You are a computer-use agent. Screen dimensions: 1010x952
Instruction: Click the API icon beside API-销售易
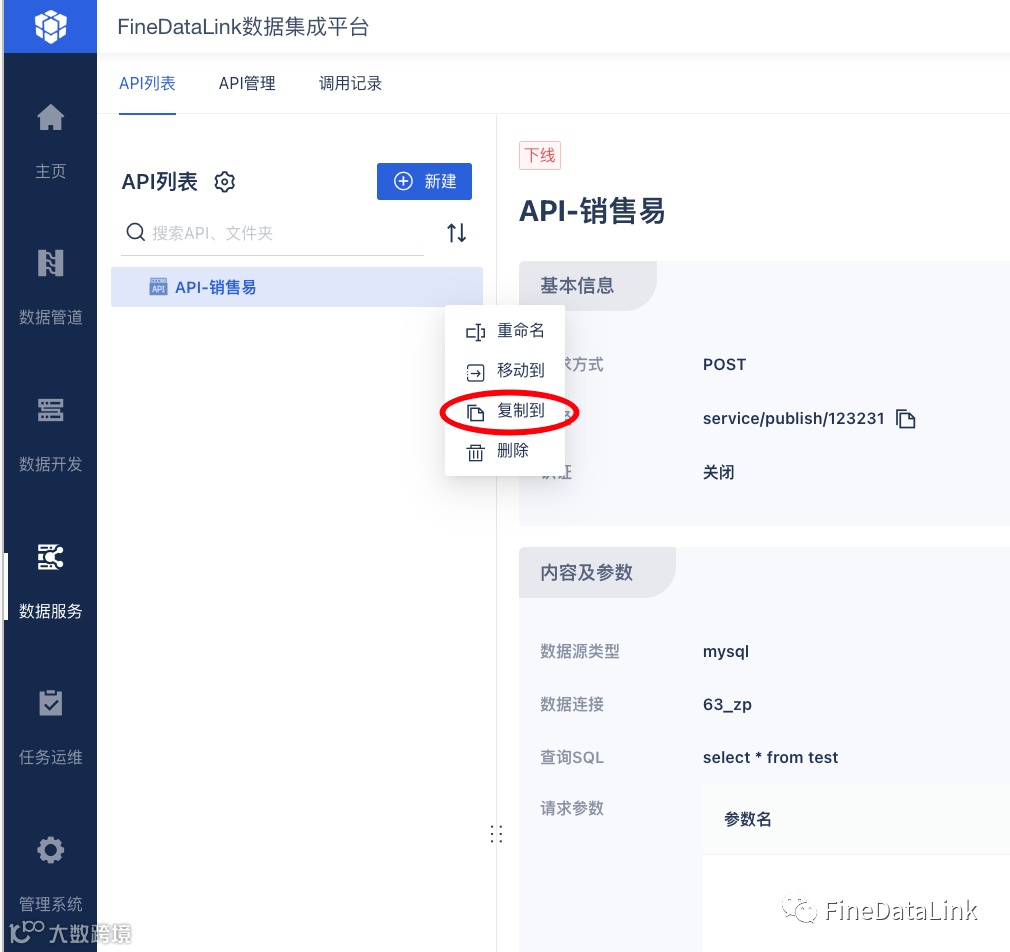[158, 287]
